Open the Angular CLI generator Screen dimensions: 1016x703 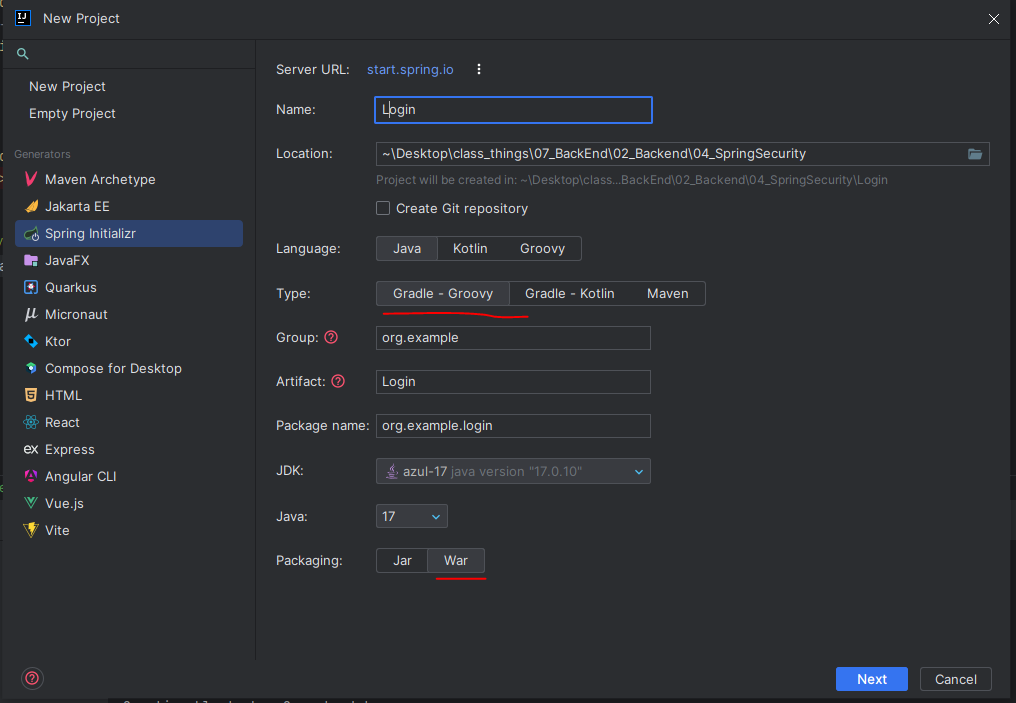(129, 476)
